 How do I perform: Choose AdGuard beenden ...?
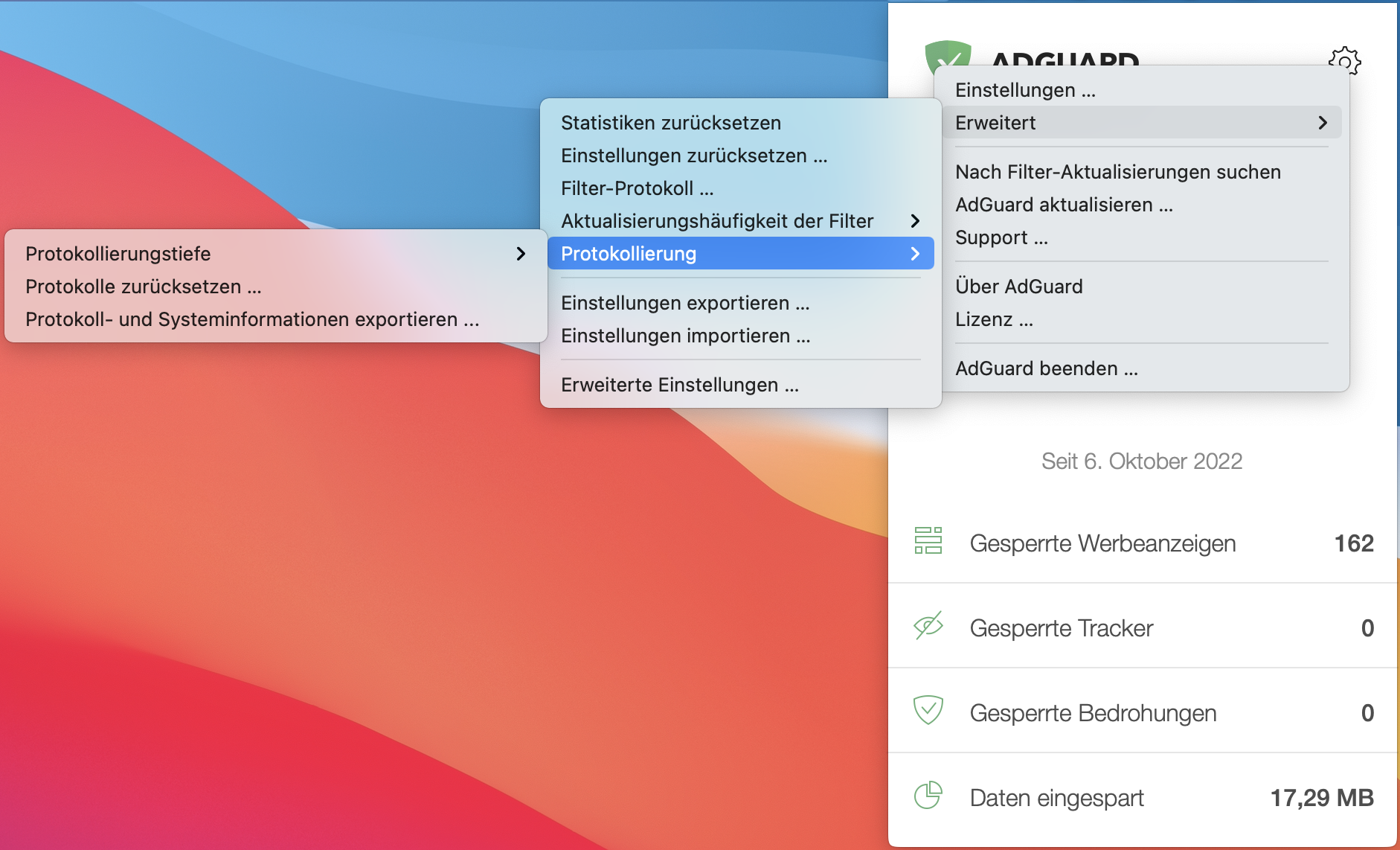pos(1142,368)
